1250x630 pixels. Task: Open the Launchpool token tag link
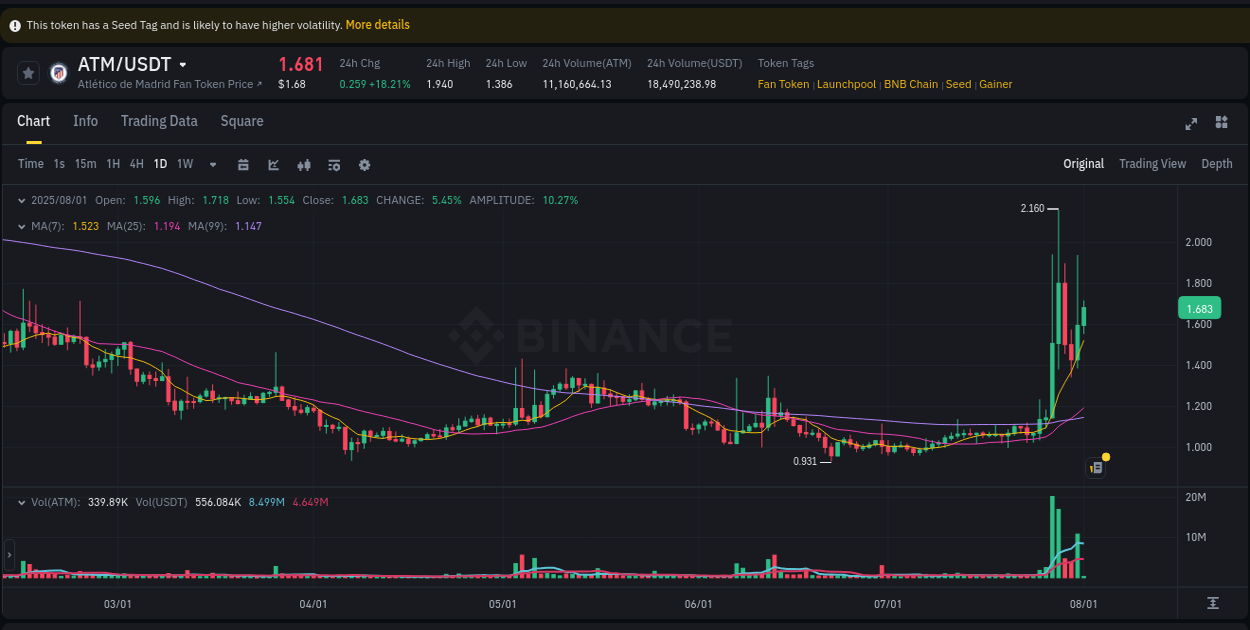(x=846, y=84)
